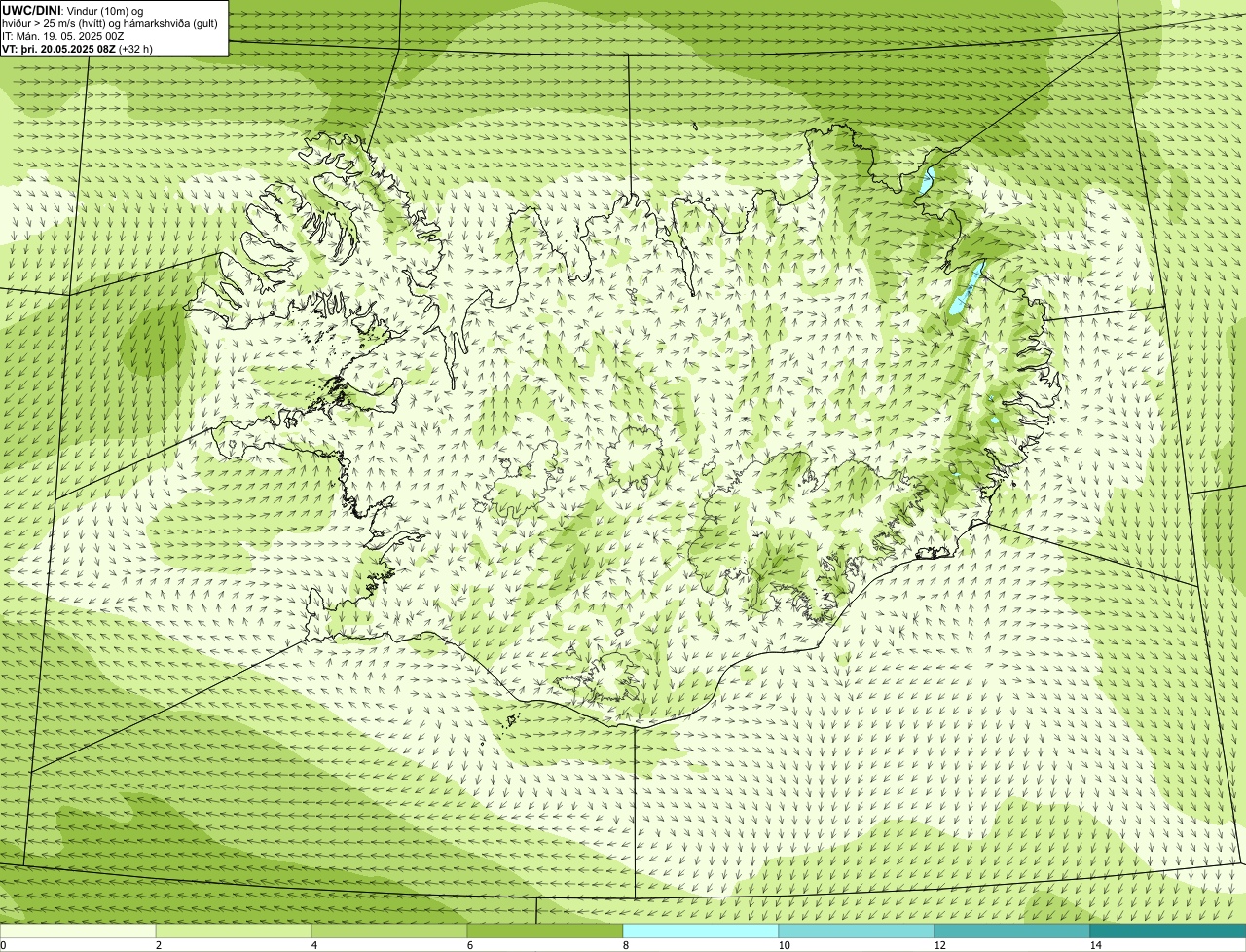This screenshot has width=1246, height=952.
Task: Click the legend scale label '12'
Action: tap(939, 945)
